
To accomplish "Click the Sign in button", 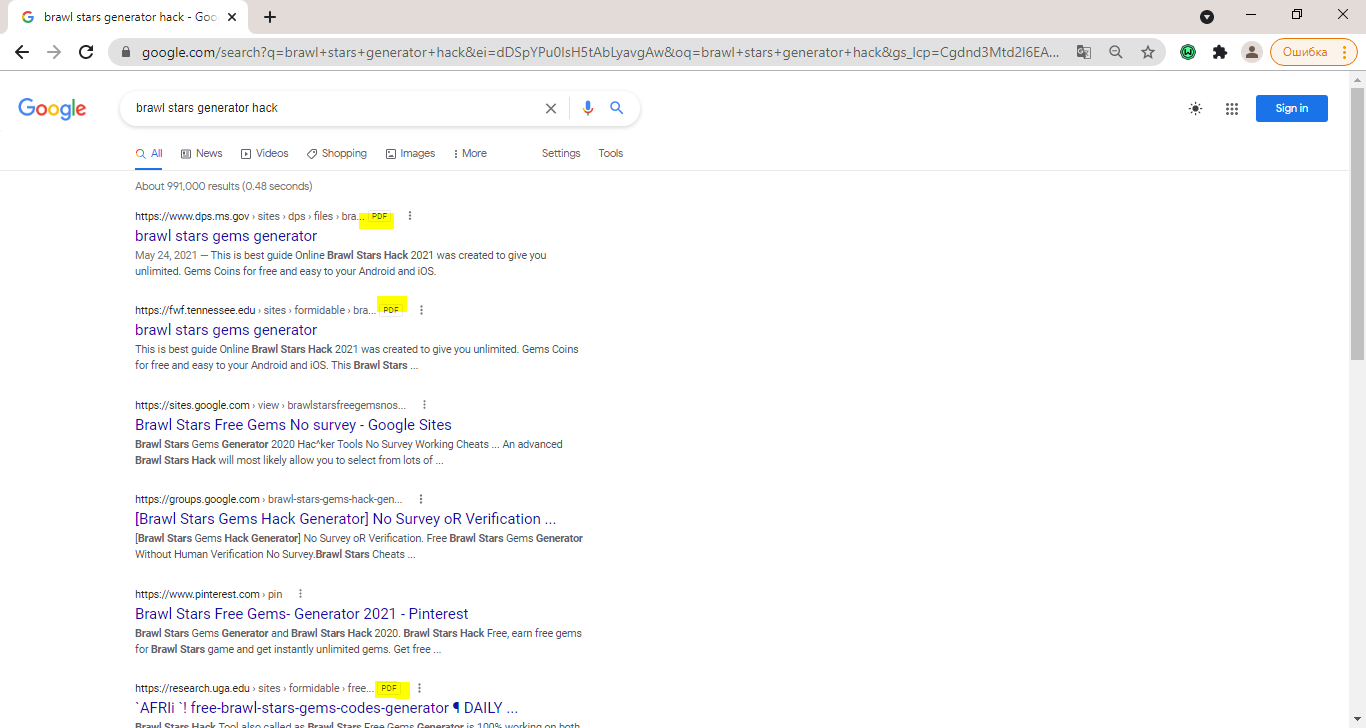I will coord(1291,108).
